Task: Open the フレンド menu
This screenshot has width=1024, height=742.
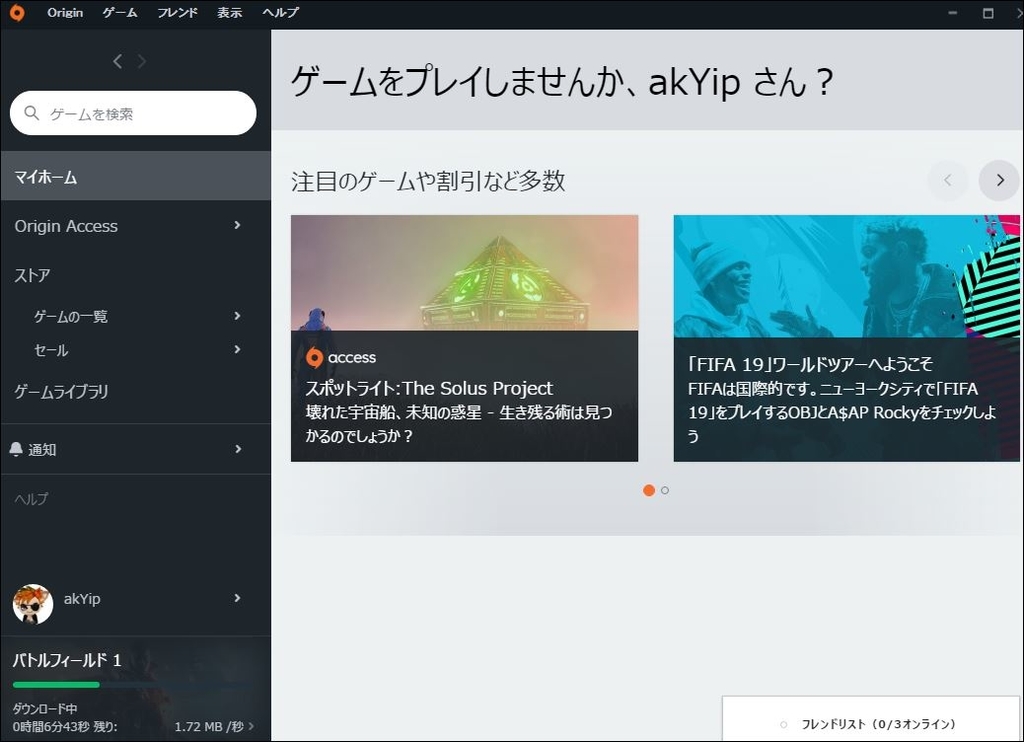Action: pyautogui.click(x=177, y=12)
